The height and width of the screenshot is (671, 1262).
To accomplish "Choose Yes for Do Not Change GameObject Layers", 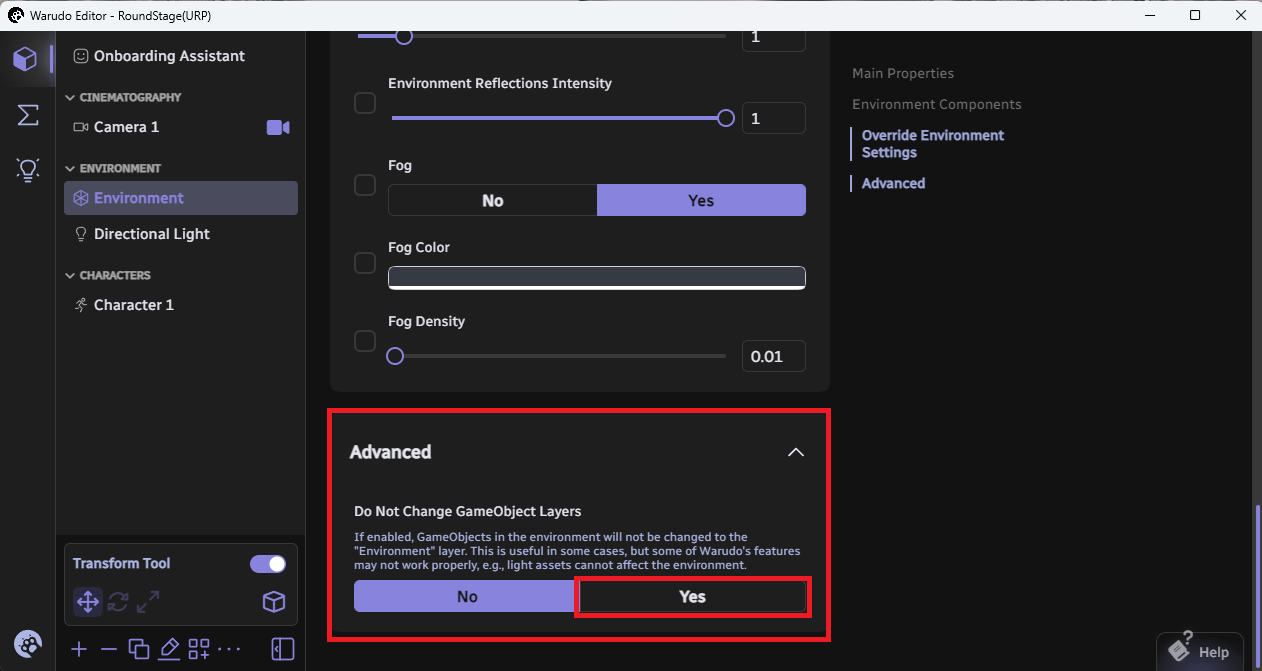I will coord(692,597).
